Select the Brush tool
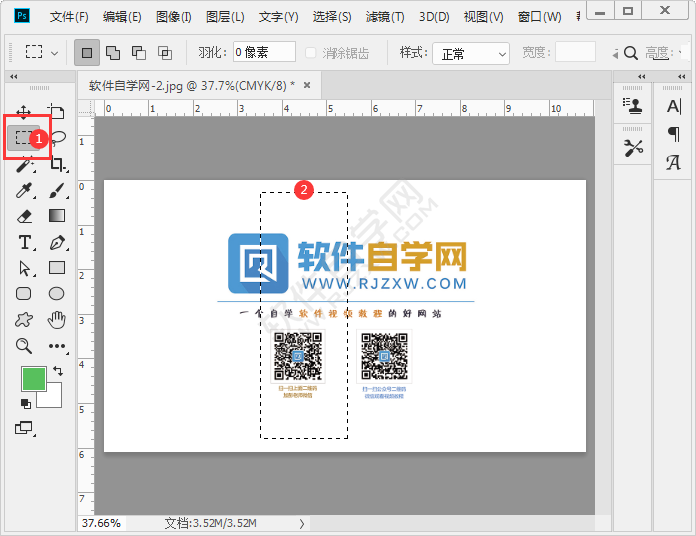 click(x=57, y=190)
